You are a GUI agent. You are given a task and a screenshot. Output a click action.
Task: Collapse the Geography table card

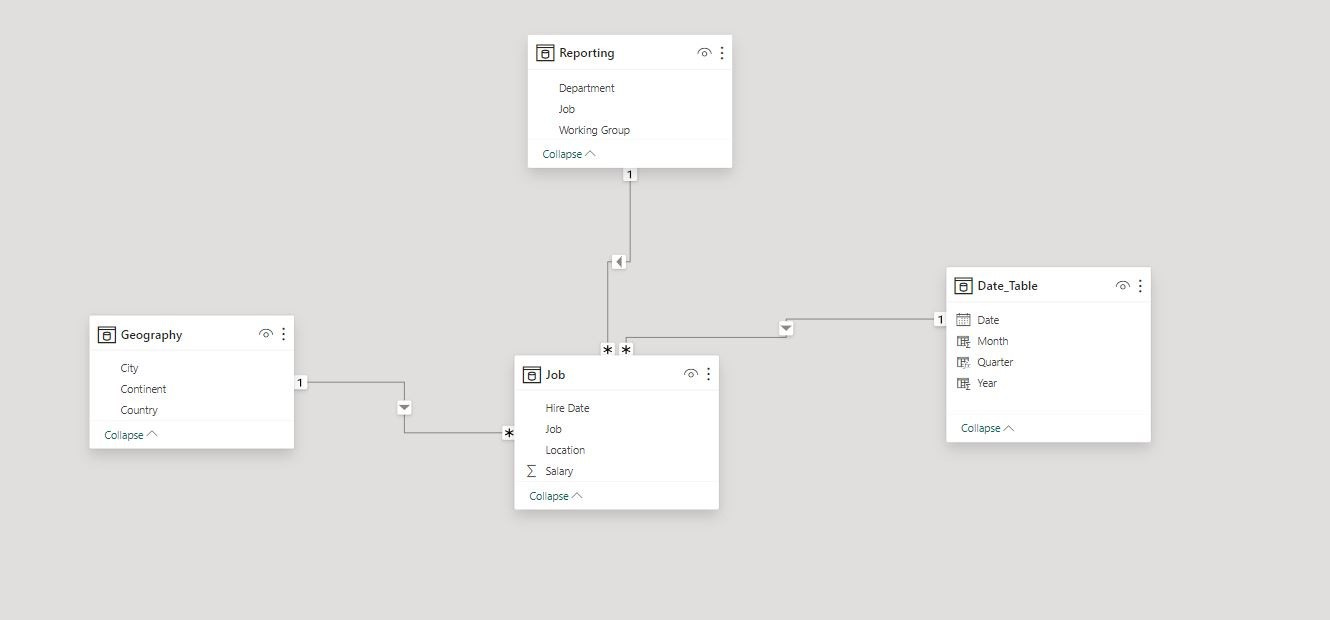coord(129,434)
